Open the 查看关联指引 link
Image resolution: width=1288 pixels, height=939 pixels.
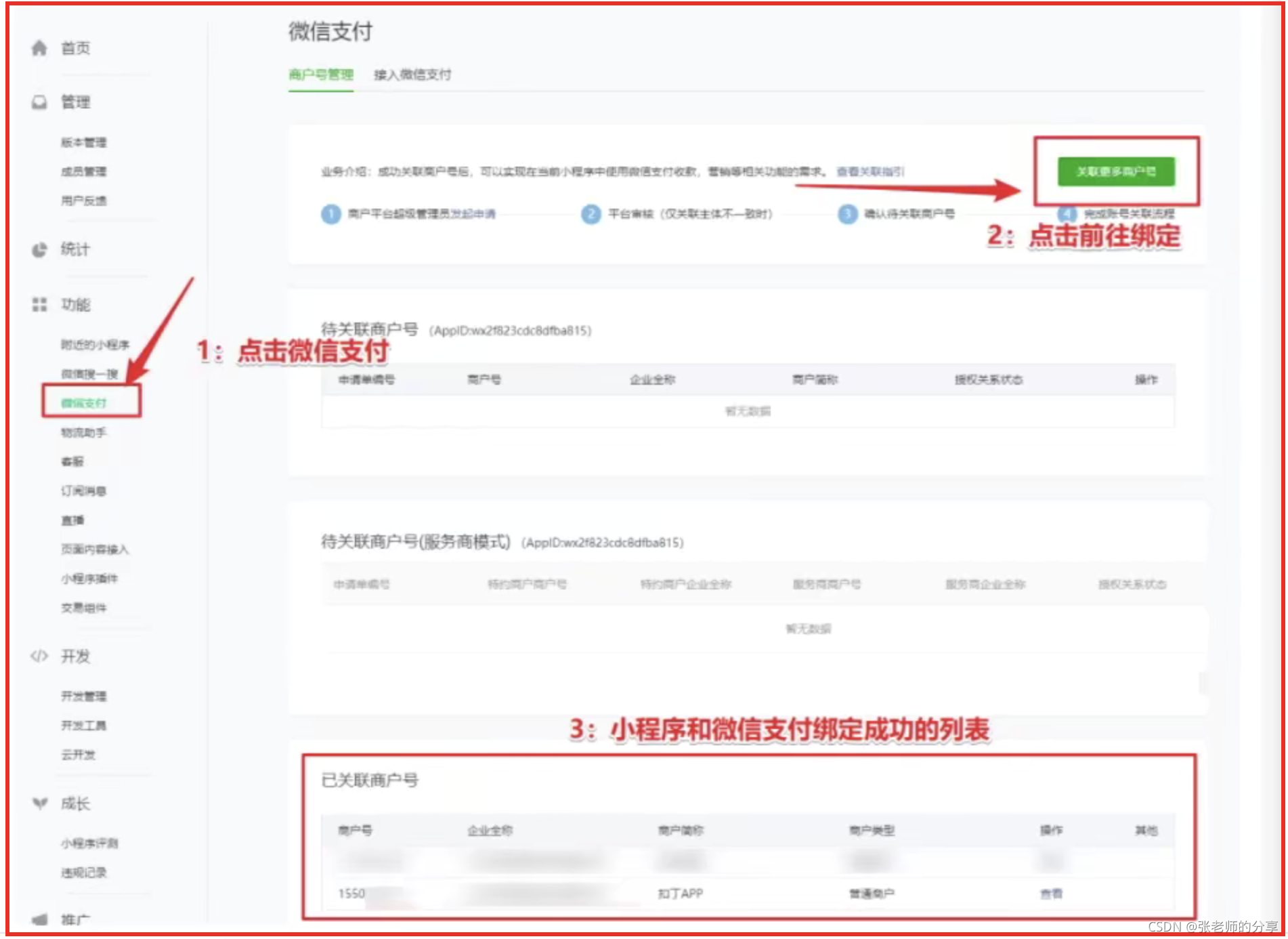click(870, 171)
